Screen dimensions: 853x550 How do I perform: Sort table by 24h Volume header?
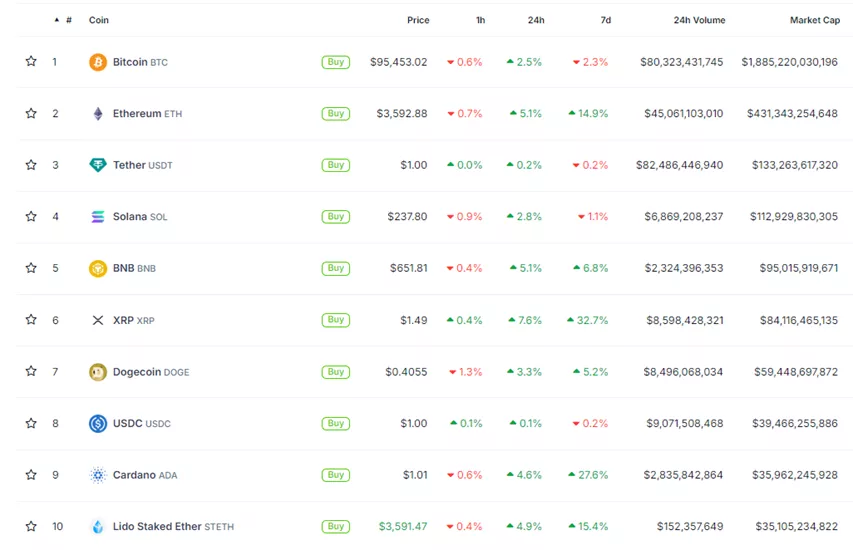[699, 20]
